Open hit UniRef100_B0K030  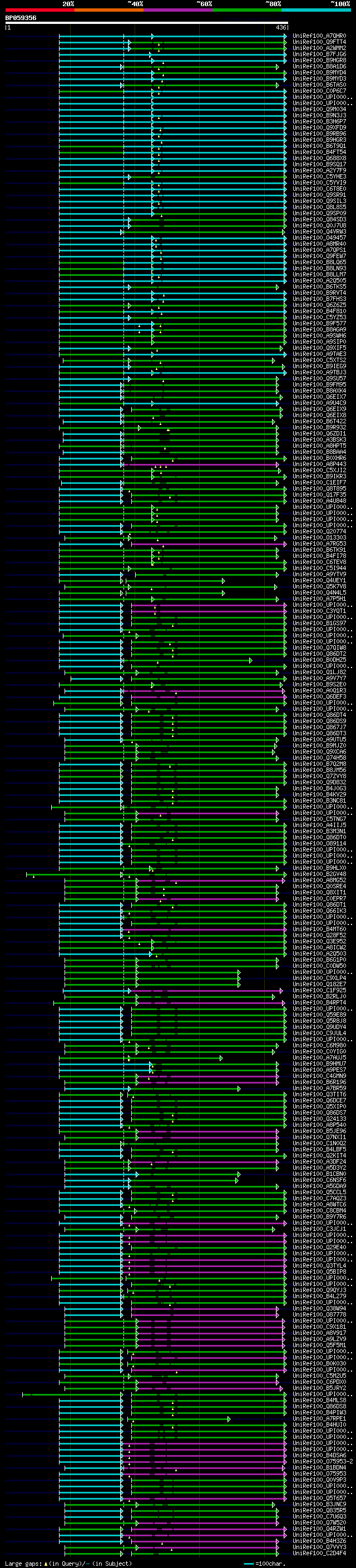pyautogui.click(x=319, y=1363)
